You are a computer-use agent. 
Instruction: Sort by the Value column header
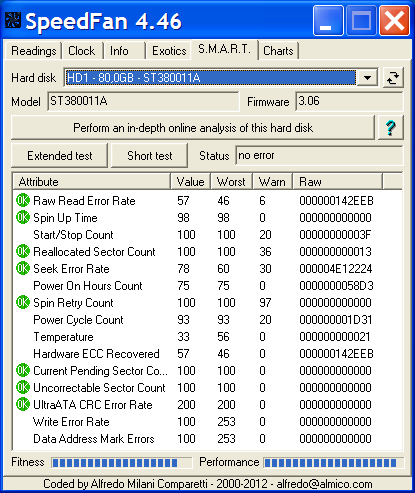coord(190,182)
